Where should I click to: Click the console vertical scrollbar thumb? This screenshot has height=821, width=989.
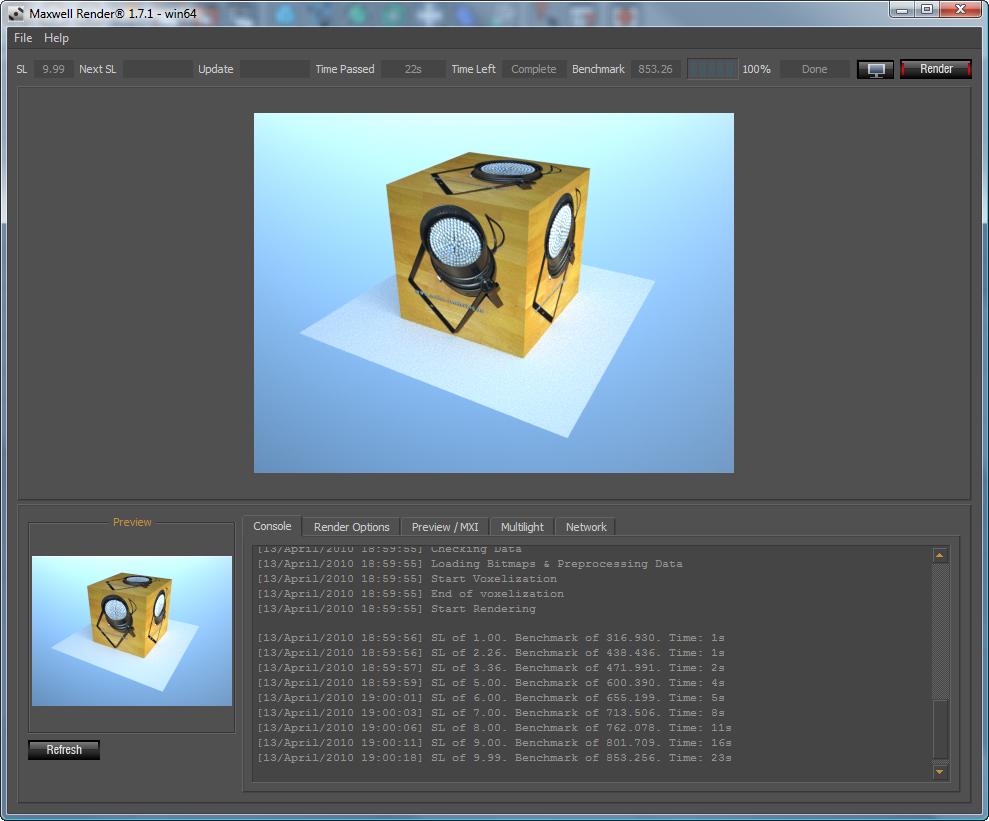pos(939,729)
